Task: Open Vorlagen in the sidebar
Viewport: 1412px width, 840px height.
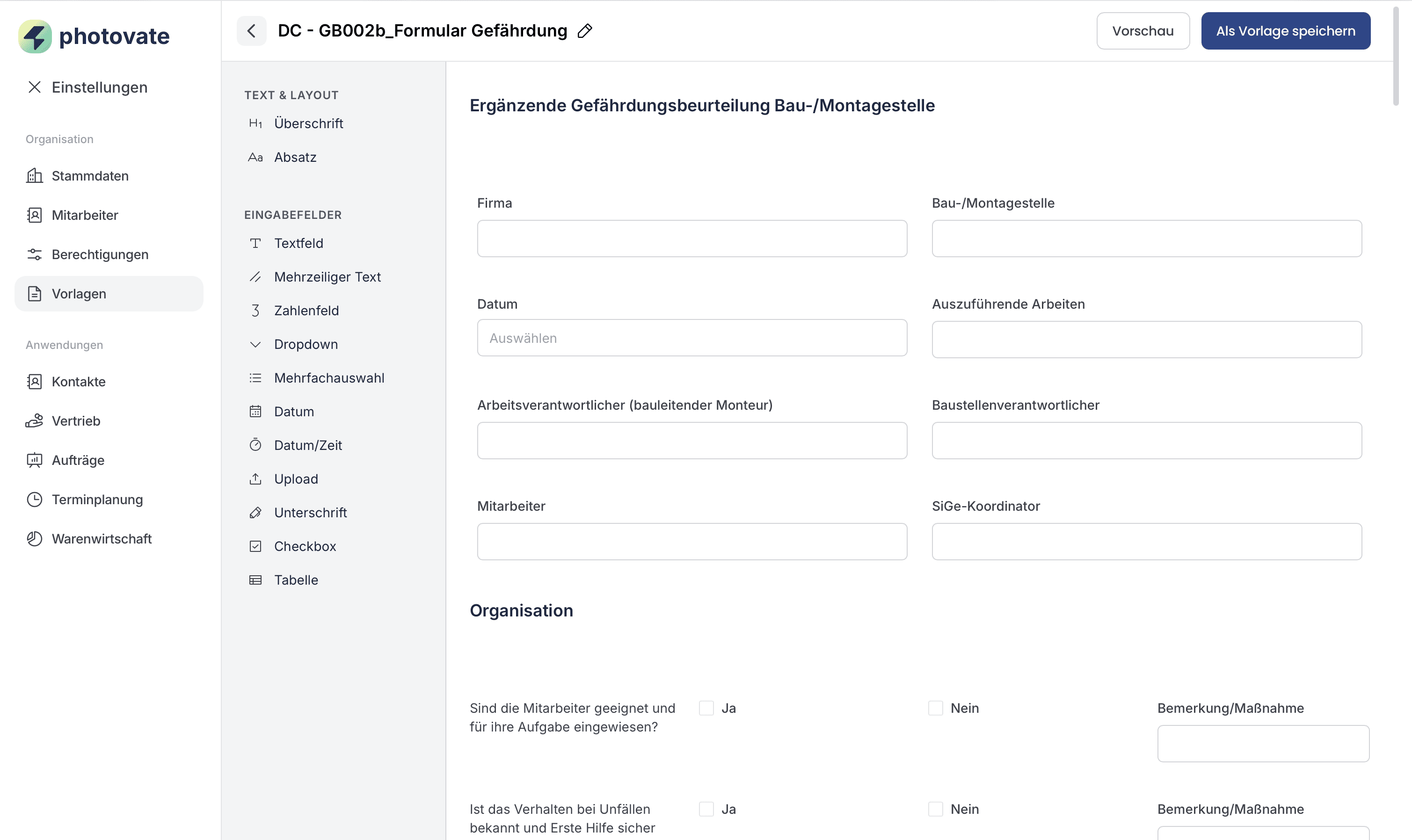Action: click(79, 294)
